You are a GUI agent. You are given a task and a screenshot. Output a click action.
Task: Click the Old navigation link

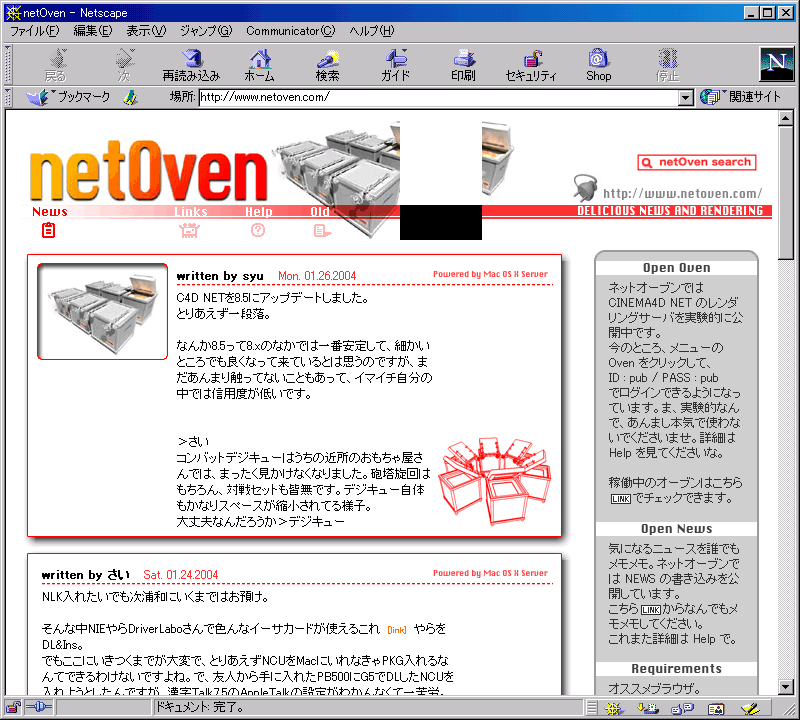(x=320, y=212)
